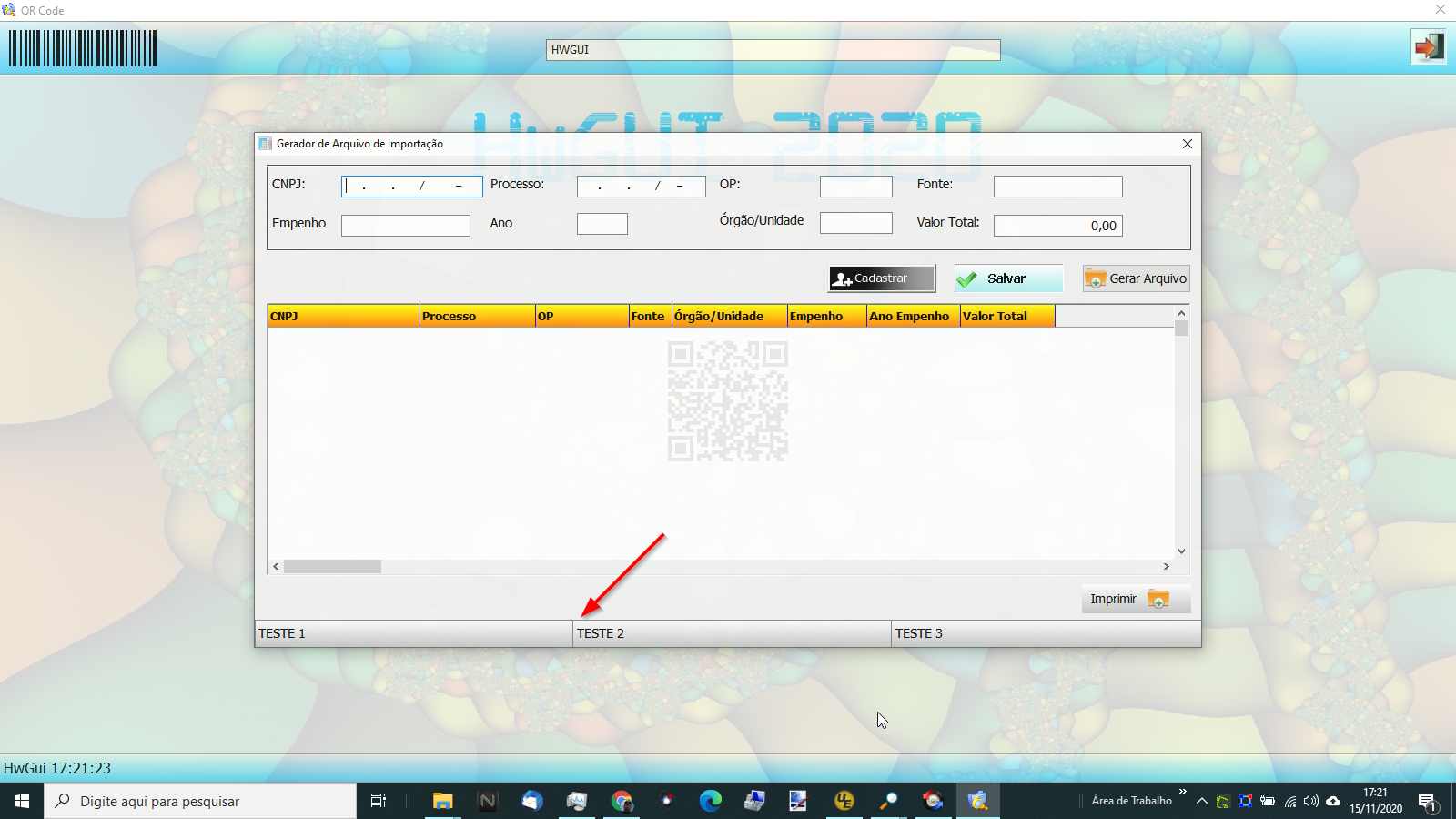The height and width of the screenshot is (819, 1456).
Task: Show hidden system tray icons
Action: click(x=1202, y=801)
